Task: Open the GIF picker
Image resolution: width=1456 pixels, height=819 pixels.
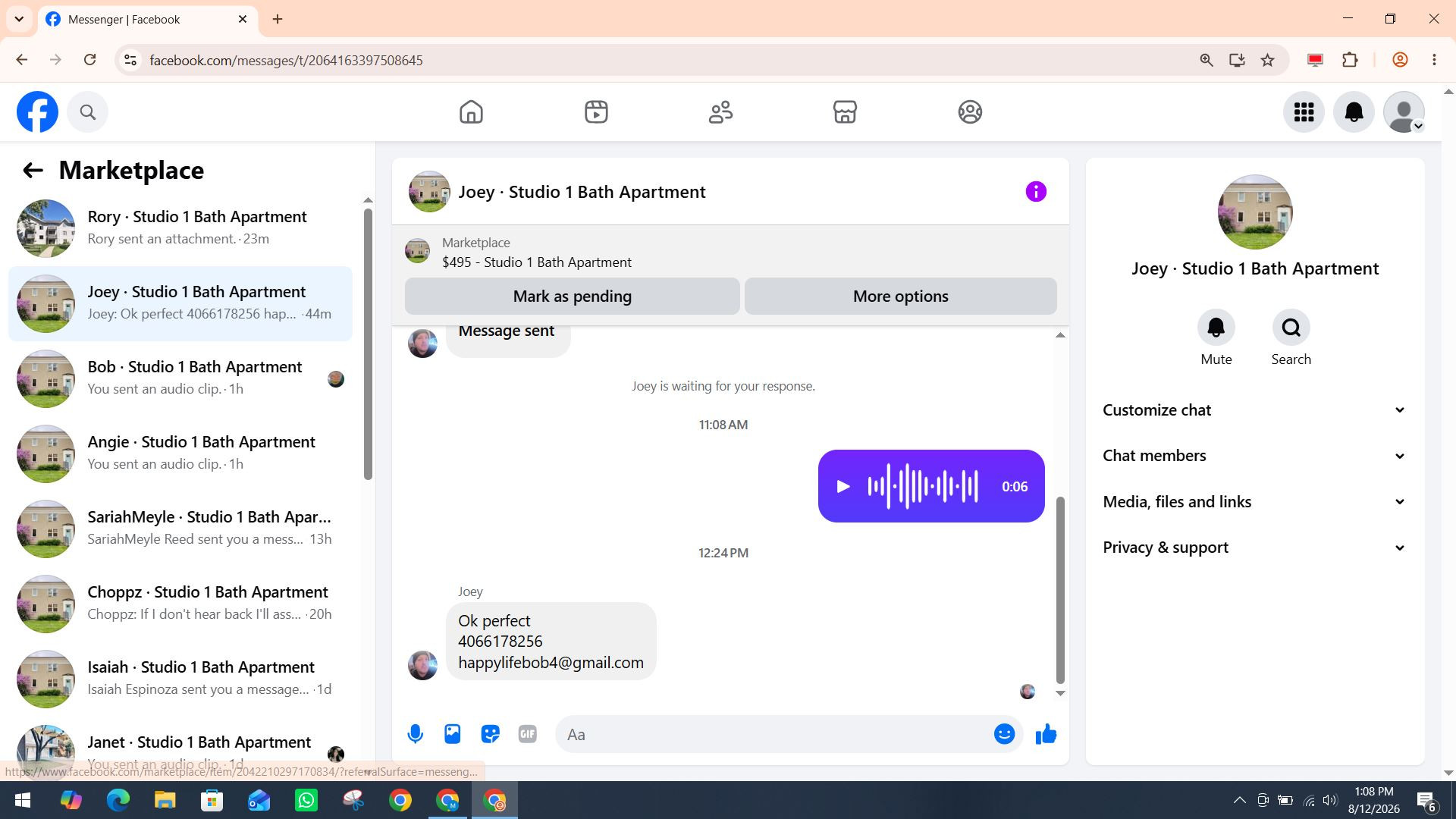Action: pyautogui.click(x=528, y=734)
